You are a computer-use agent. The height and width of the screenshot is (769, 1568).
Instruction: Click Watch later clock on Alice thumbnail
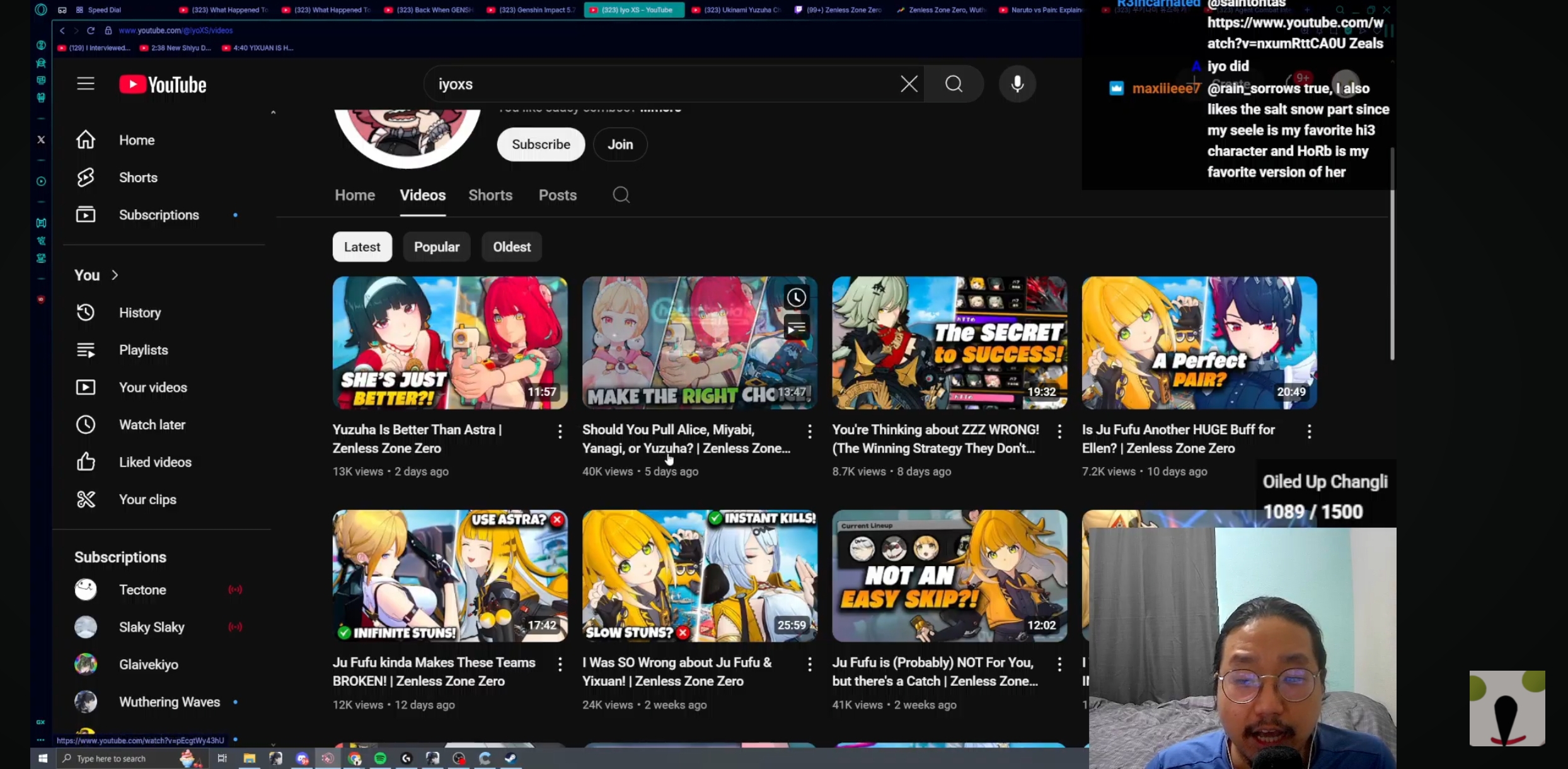797,298
